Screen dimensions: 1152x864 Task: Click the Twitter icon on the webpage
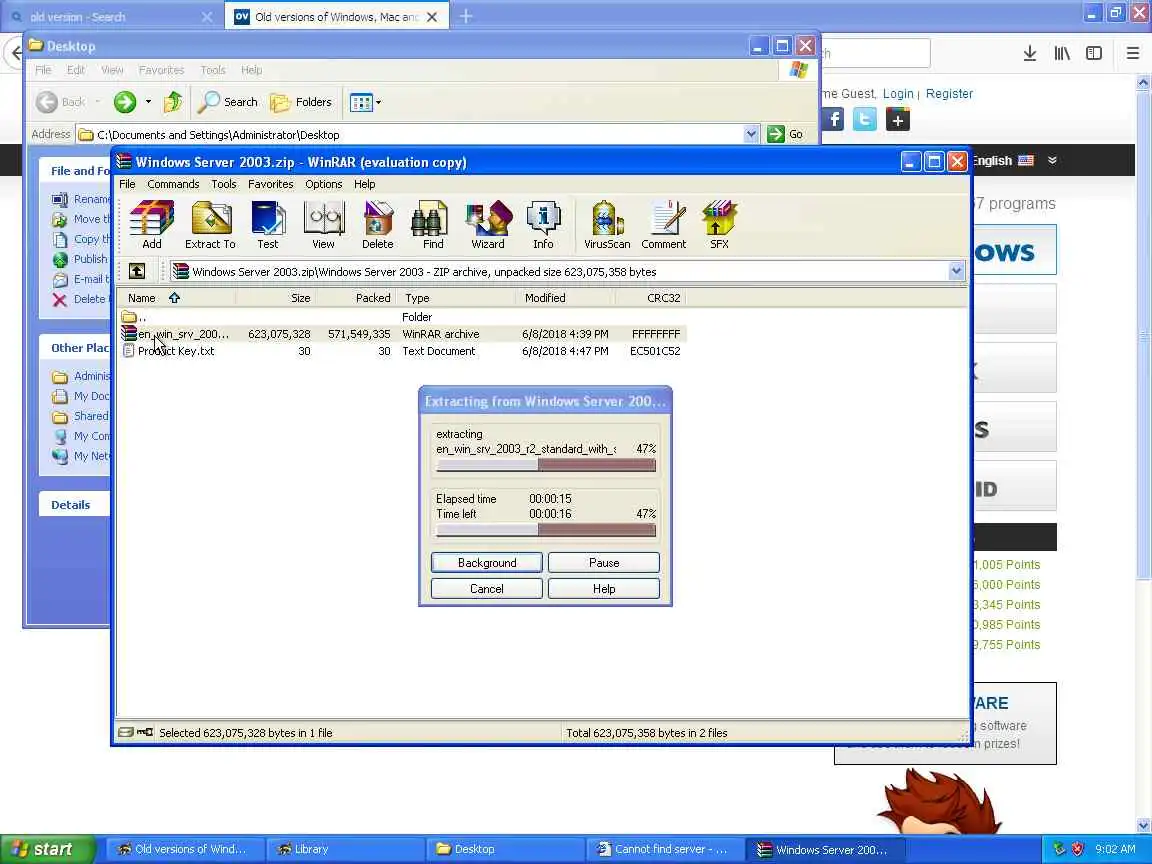(865, 119)
